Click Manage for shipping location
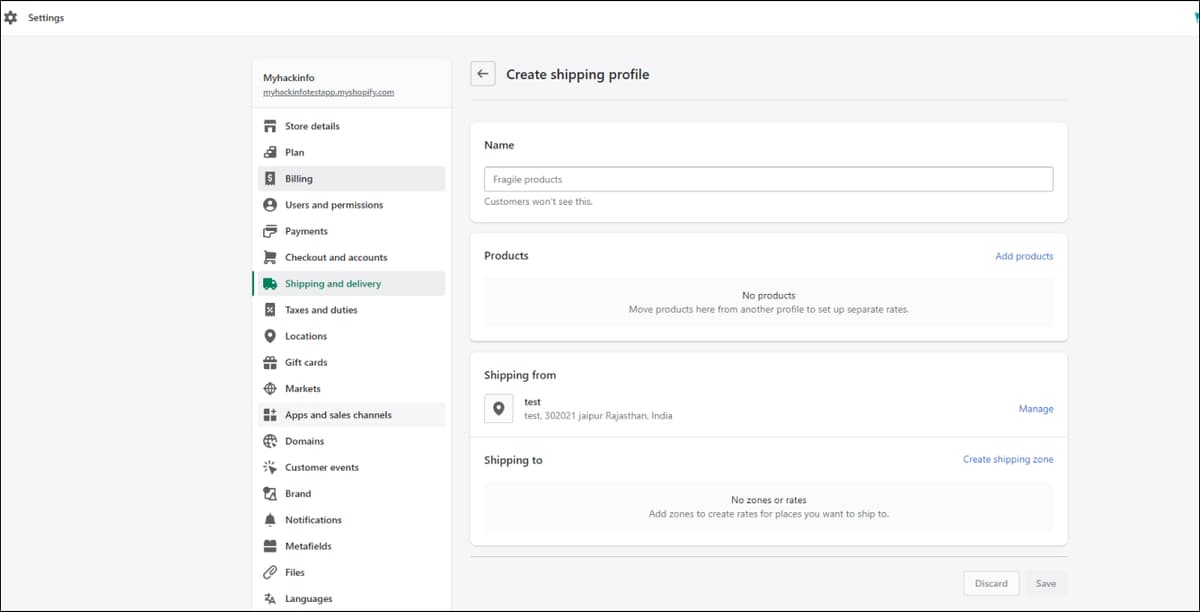 point(1036,409)
